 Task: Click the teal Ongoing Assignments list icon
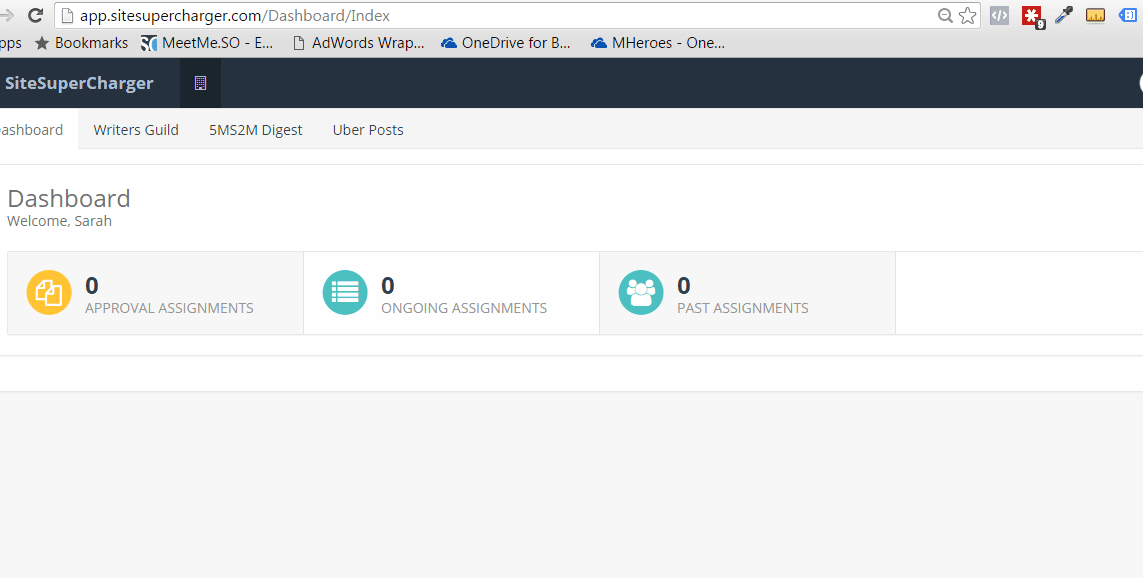tap(345, 292)
